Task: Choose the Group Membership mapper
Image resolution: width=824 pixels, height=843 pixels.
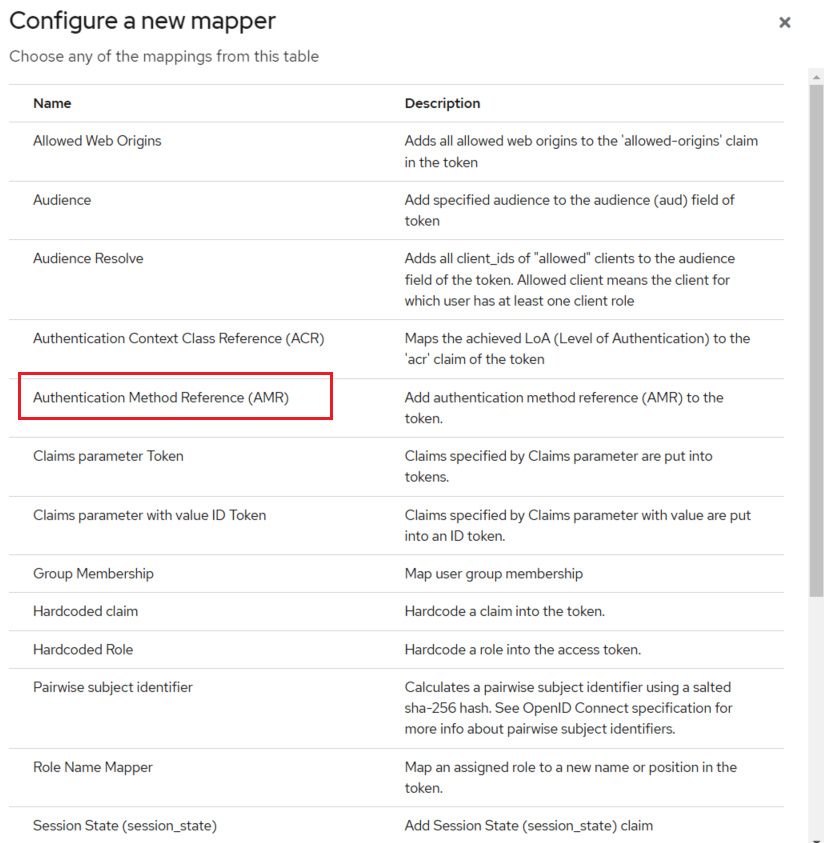Action: pyautogui.click(x=93, y=574)
